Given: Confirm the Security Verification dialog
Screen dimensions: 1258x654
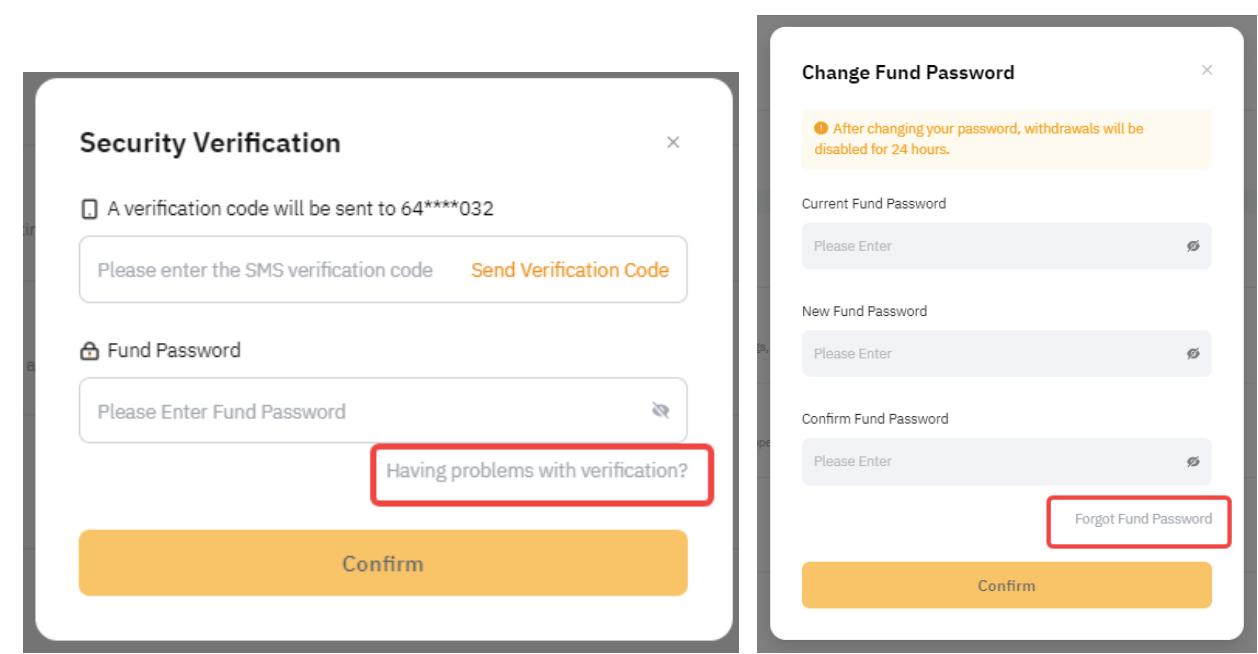Looking at the screenshot, I should (383, 563).
